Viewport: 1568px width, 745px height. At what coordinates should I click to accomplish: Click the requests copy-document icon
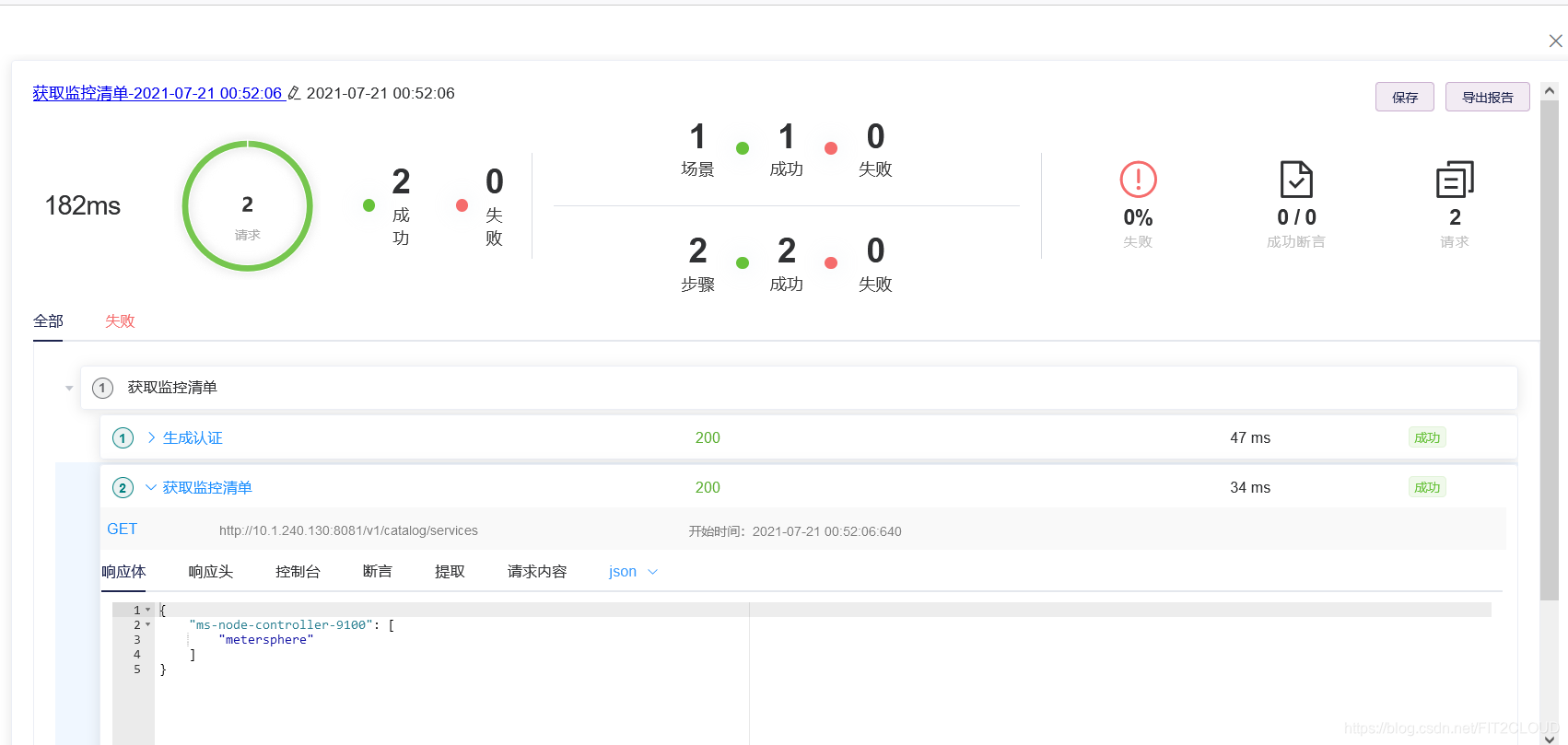point(1455,180)
